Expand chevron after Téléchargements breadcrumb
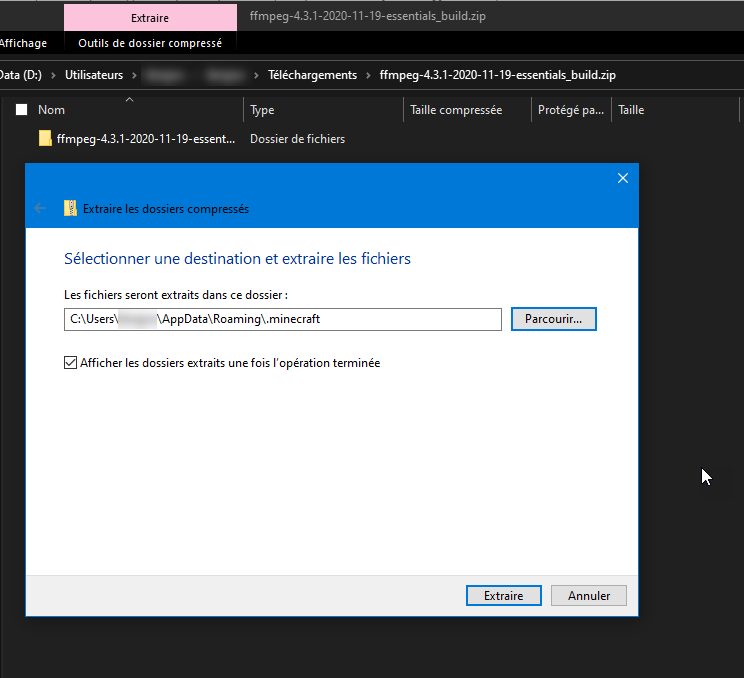 tap(368, 75)
